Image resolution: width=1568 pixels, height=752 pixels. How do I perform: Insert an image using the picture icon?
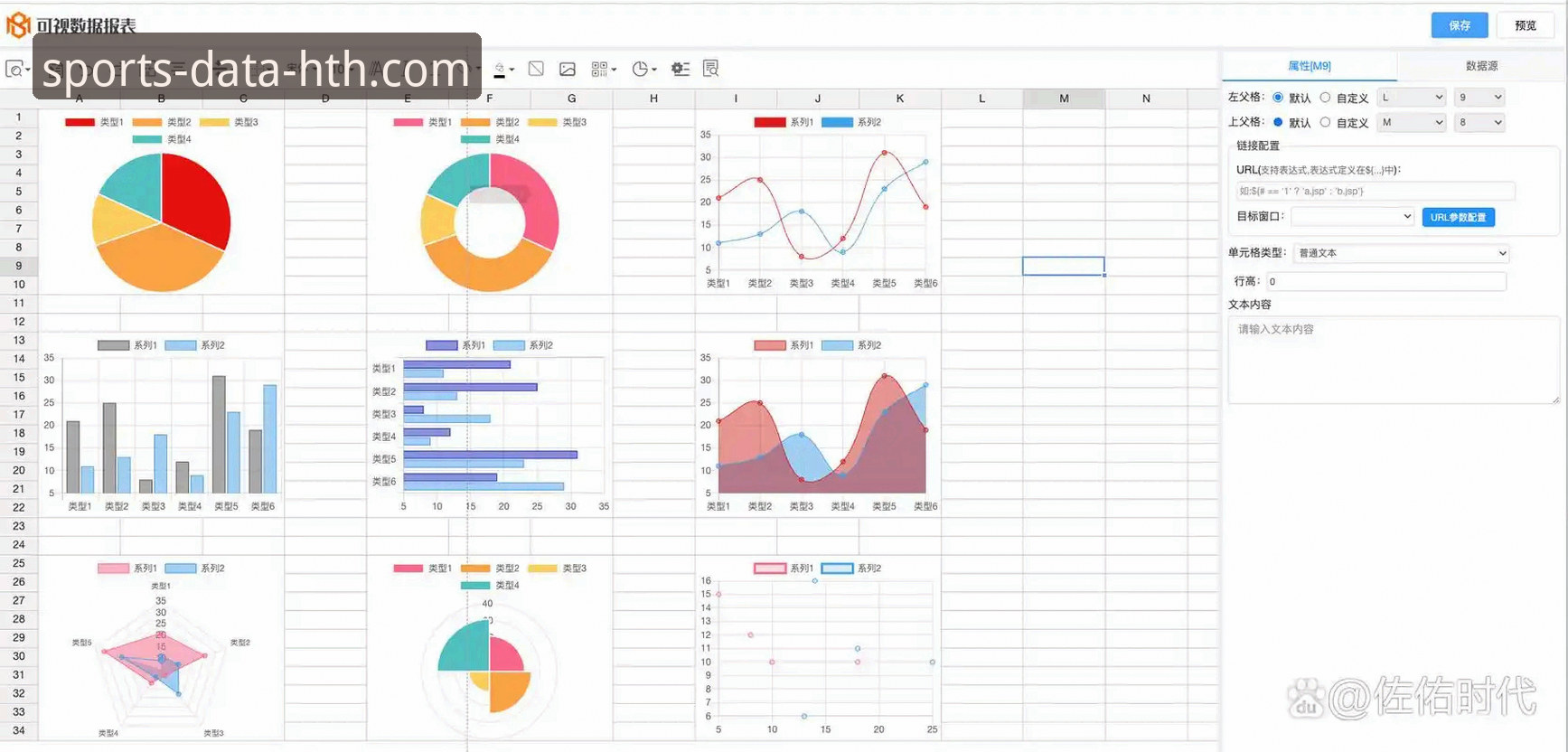click(568, 69)
